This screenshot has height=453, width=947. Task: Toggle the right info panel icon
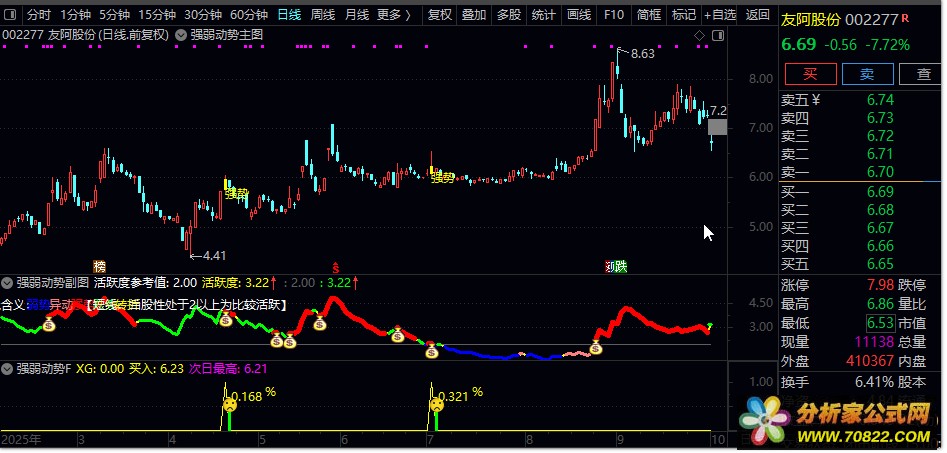(717, 36)
